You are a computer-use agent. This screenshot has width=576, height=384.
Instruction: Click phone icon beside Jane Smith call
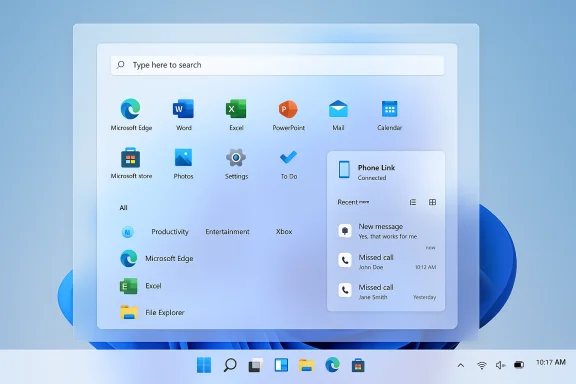click(x=345, y=290)
